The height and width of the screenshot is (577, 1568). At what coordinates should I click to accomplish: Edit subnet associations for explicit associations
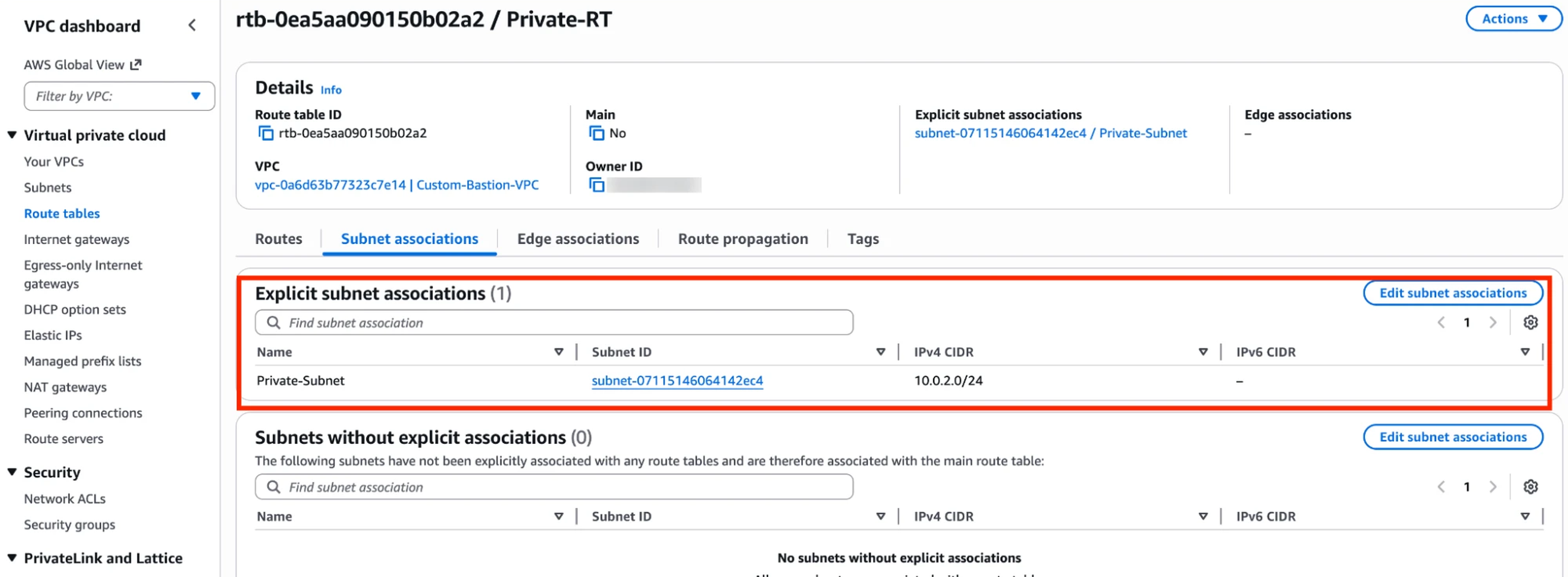[1453, 294]
